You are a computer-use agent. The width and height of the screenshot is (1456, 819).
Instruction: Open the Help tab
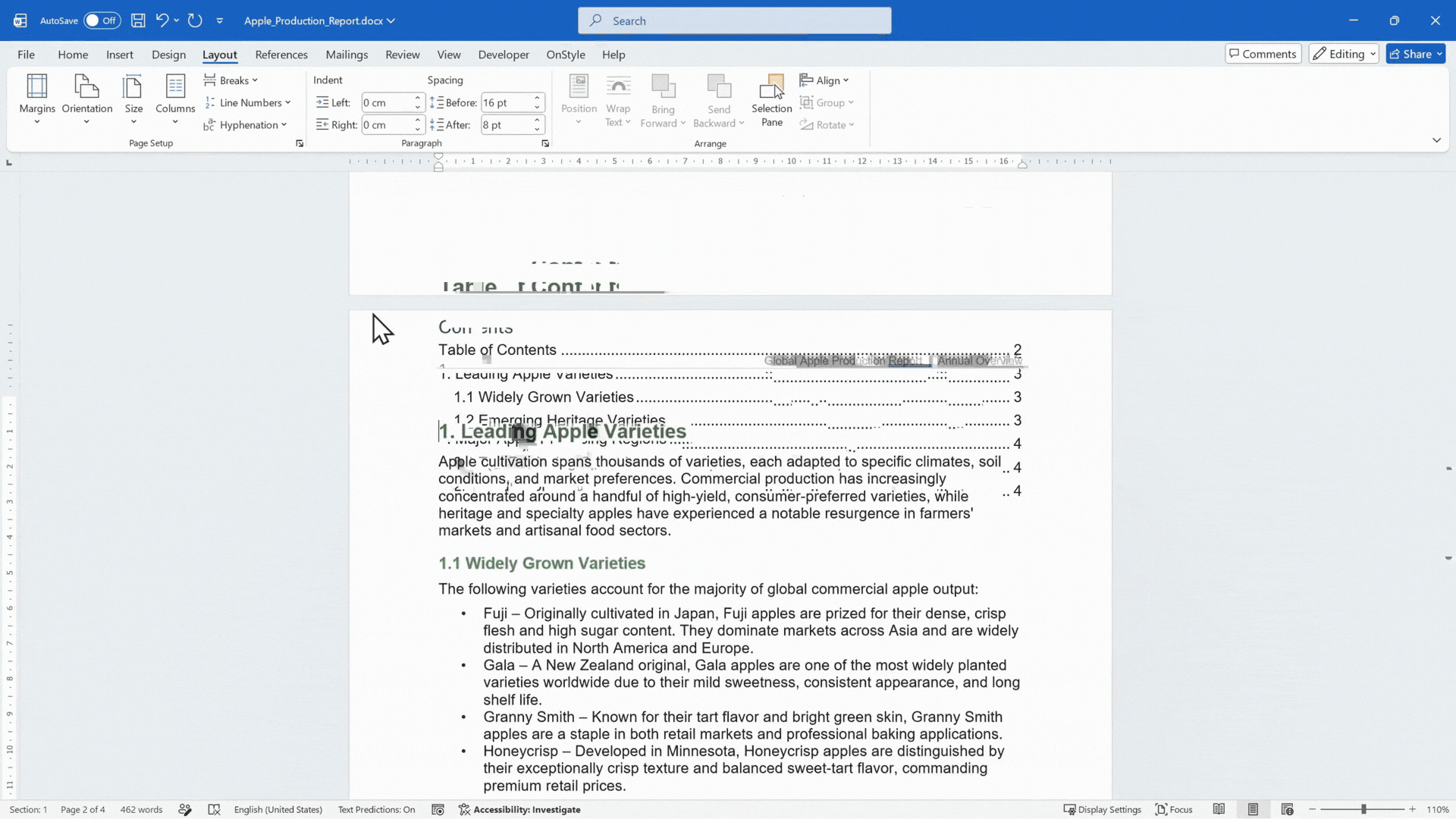click(613, 55)
